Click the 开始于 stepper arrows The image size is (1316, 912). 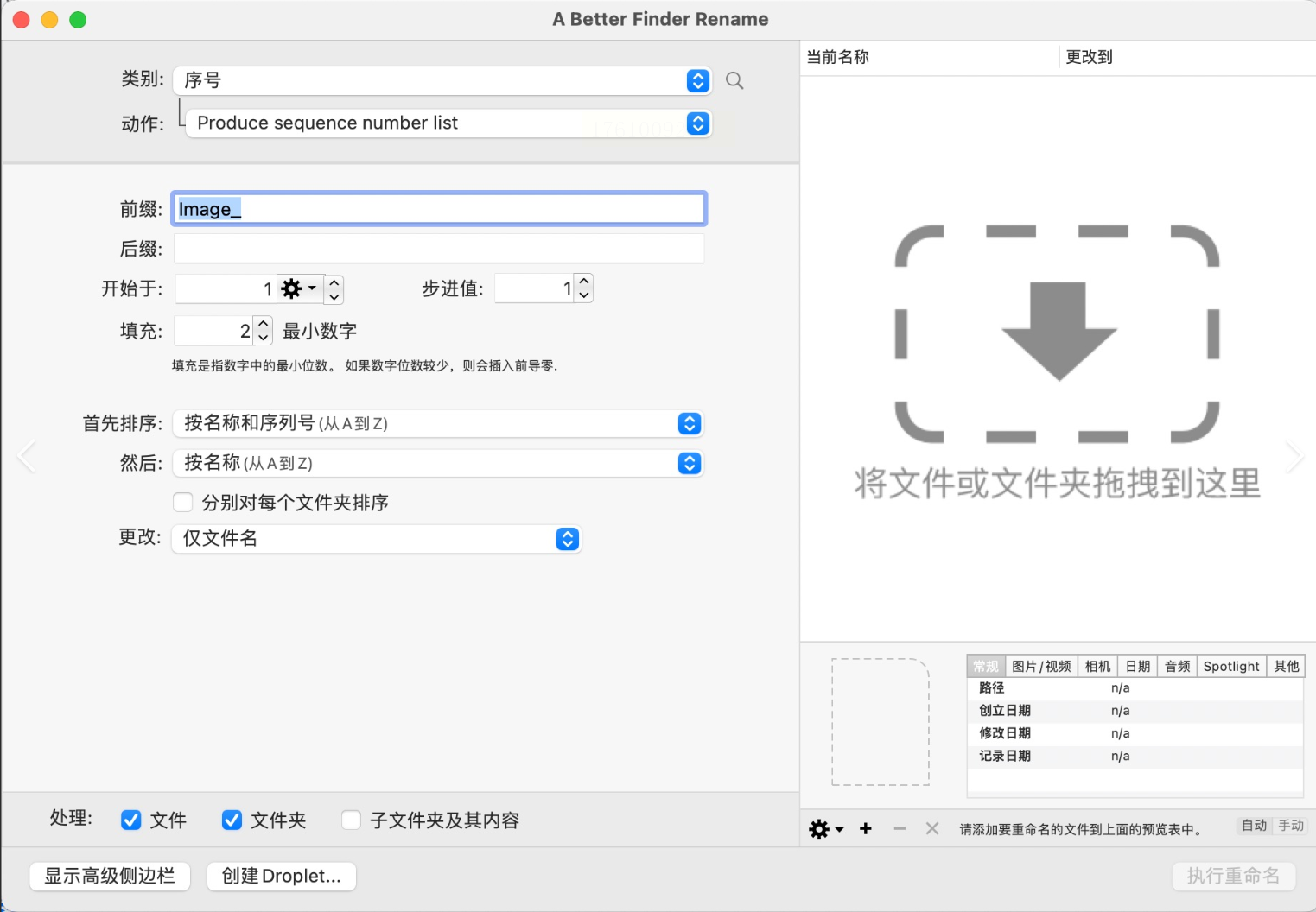[334, 288]
